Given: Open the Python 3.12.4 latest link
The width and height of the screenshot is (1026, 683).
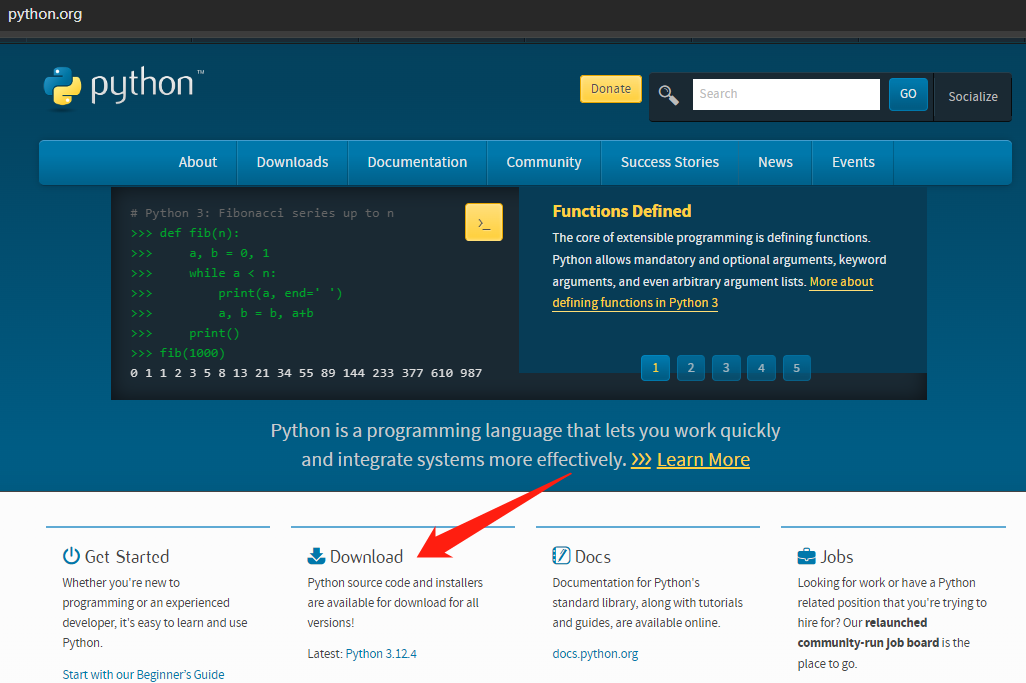Looking at the screenshot, I should pos(381,654).
